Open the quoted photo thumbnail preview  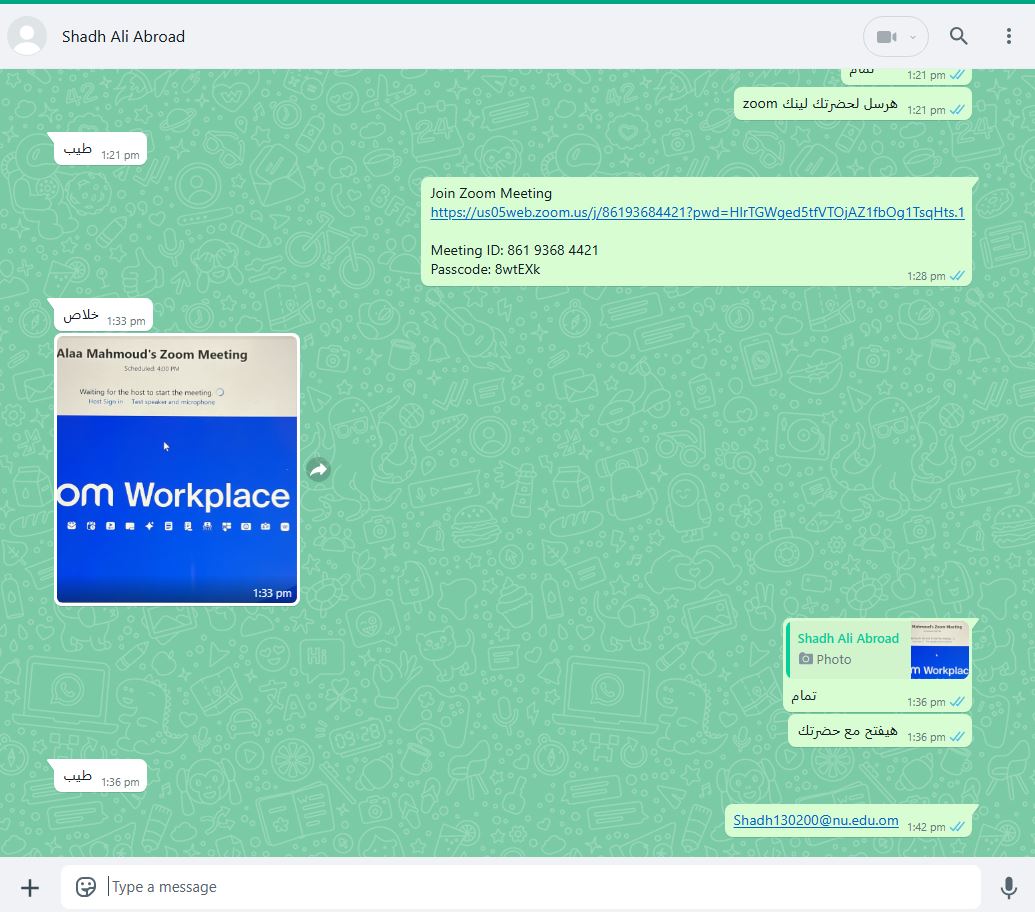939,649
